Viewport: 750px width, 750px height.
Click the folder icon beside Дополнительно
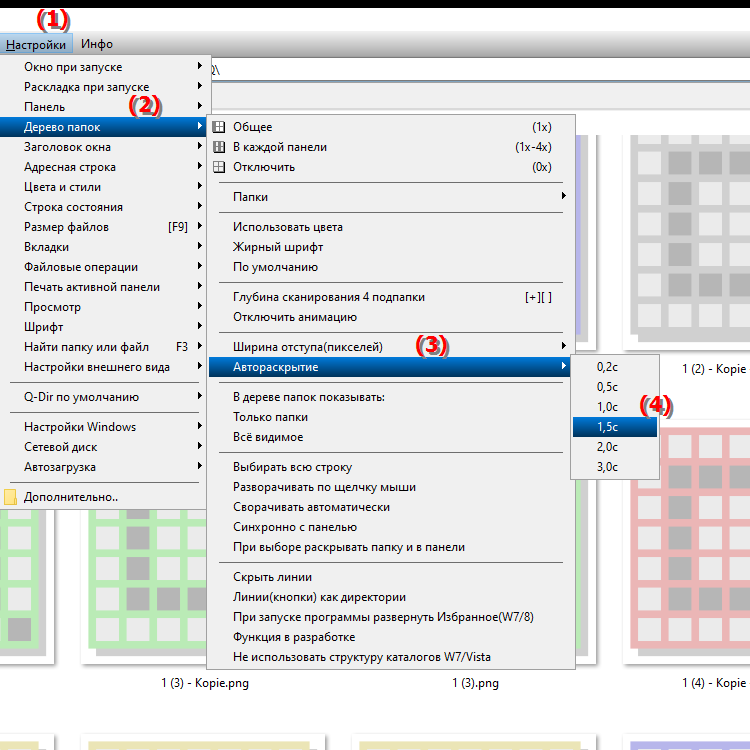(x=11, y=497)
